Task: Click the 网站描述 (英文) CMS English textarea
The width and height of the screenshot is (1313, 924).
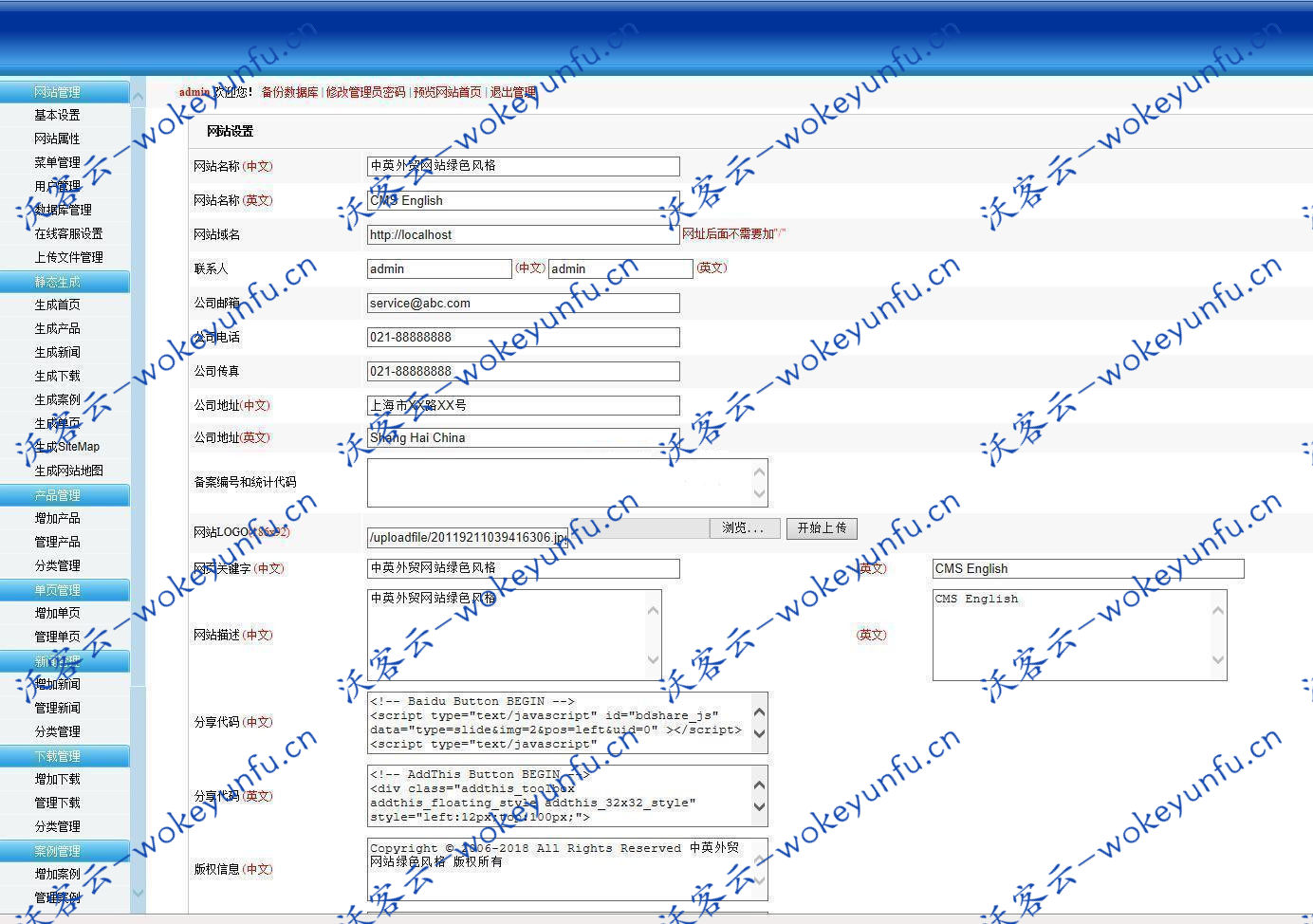Action: [x=1080, y=635]
